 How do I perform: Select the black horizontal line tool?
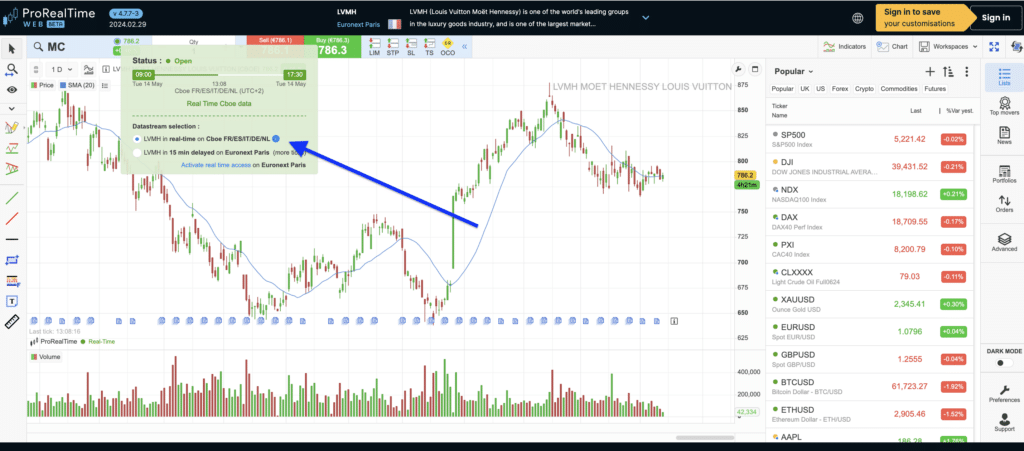click(12, 240)
